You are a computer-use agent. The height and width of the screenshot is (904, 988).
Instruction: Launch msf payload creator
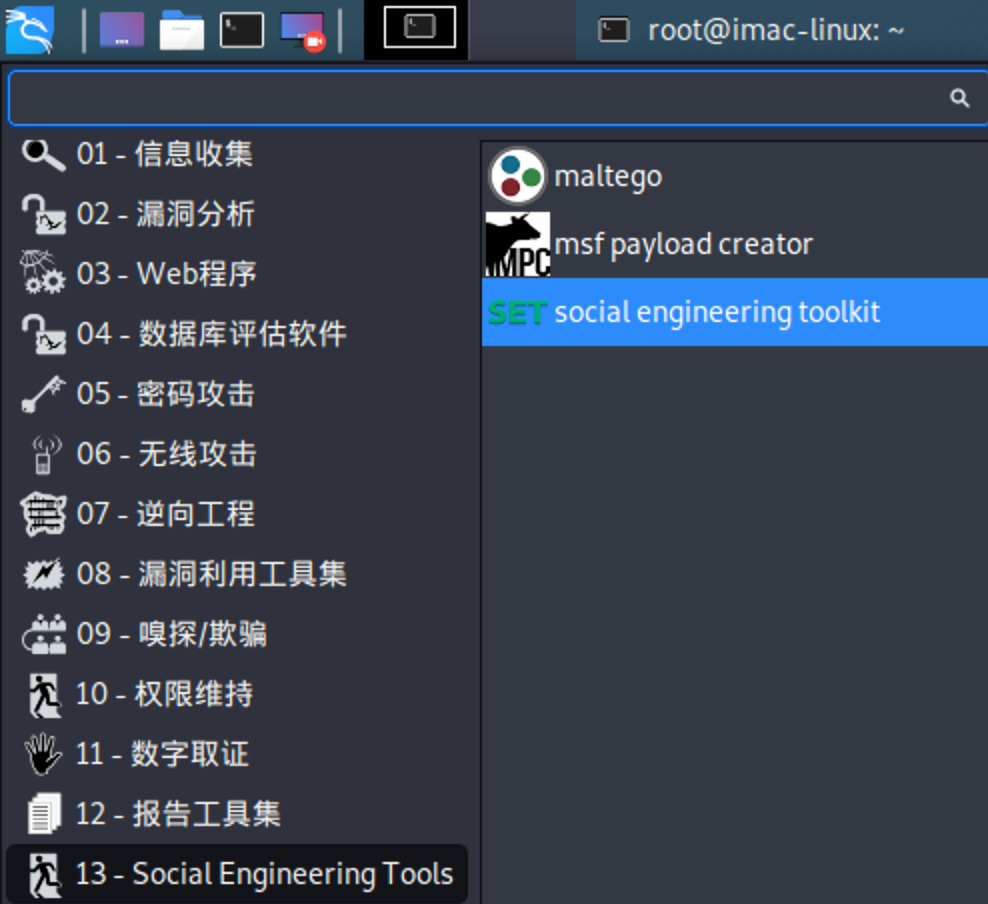tap(735, 244)
